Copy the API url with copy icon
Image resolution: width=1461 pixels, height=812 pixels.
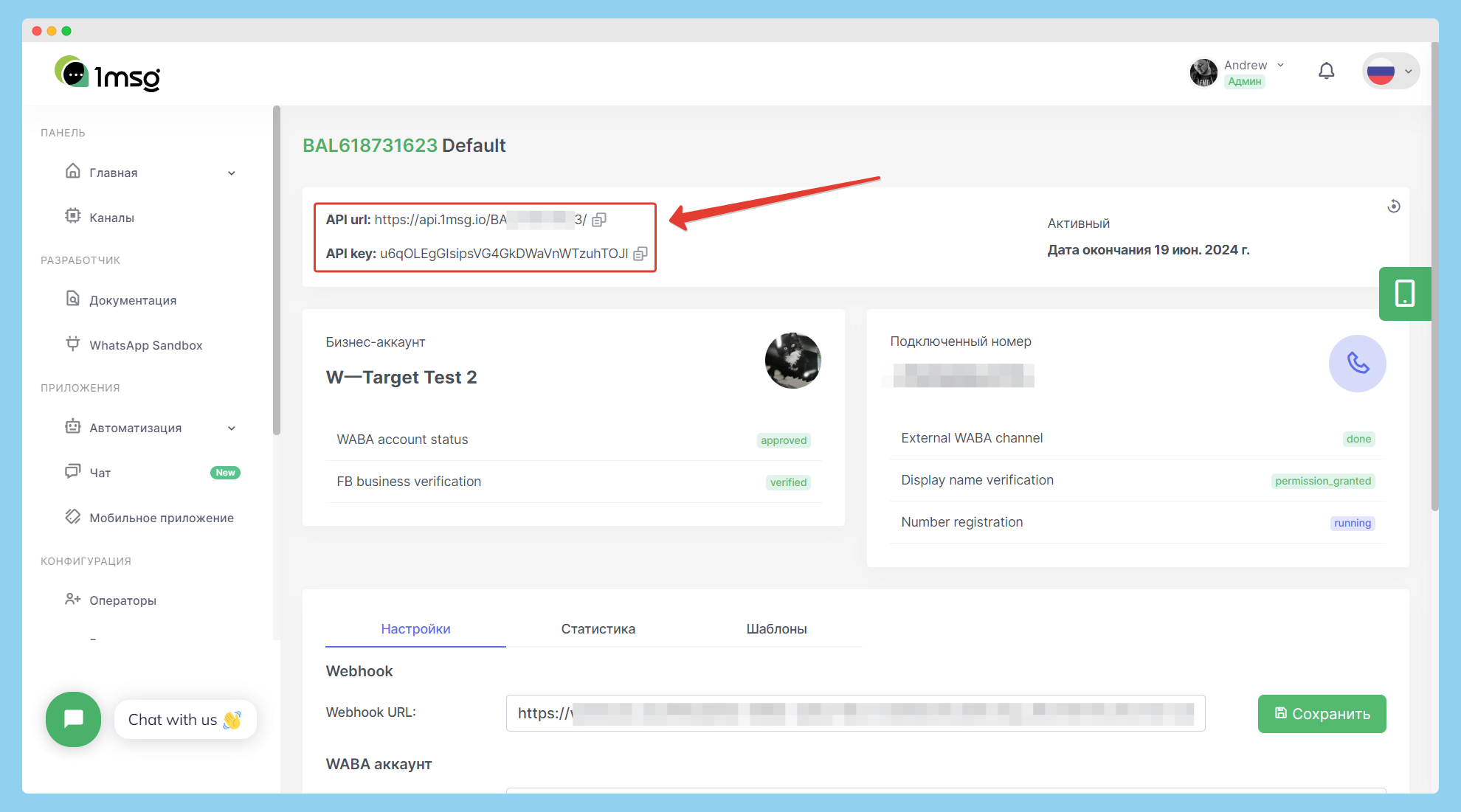599,220
